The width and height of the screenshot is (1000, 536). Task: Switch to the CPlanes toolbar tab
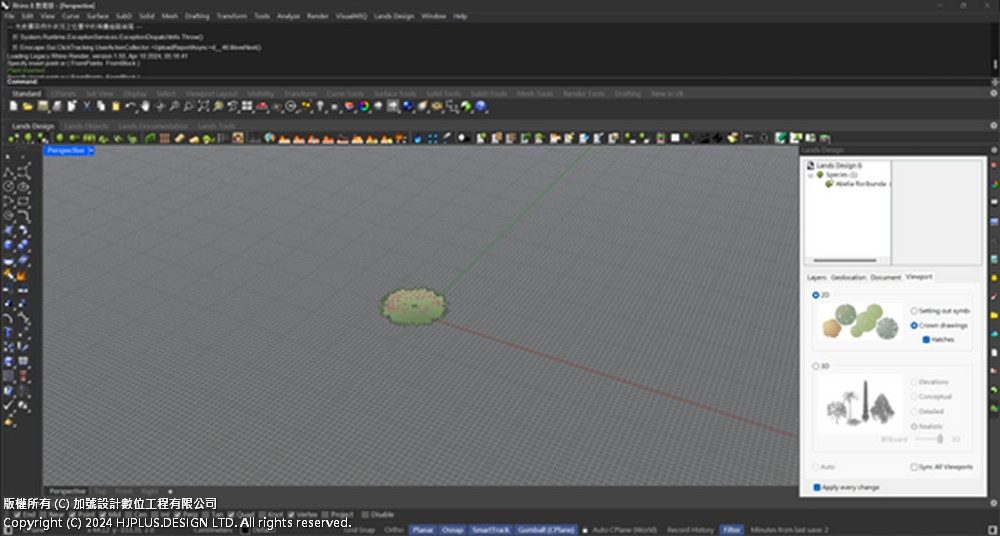tap(63, 94)
